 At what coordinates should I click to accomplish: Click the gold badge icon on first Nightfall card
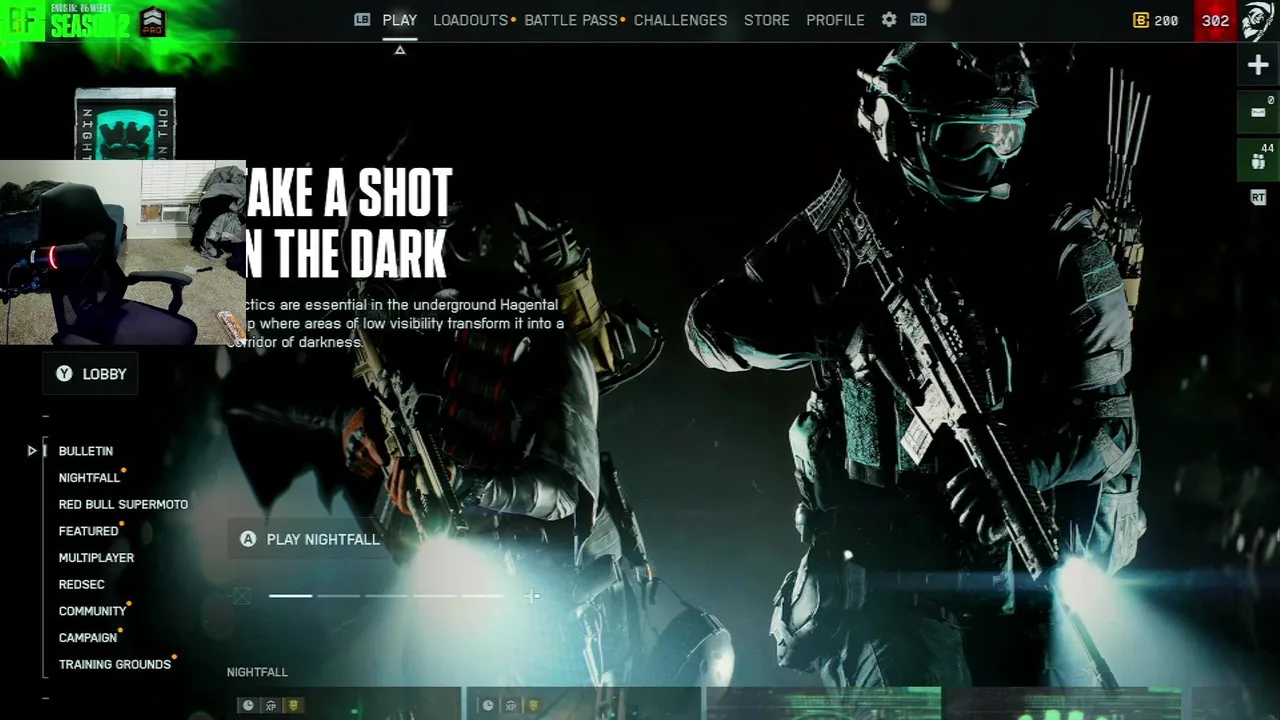click(x=293, y=706)
